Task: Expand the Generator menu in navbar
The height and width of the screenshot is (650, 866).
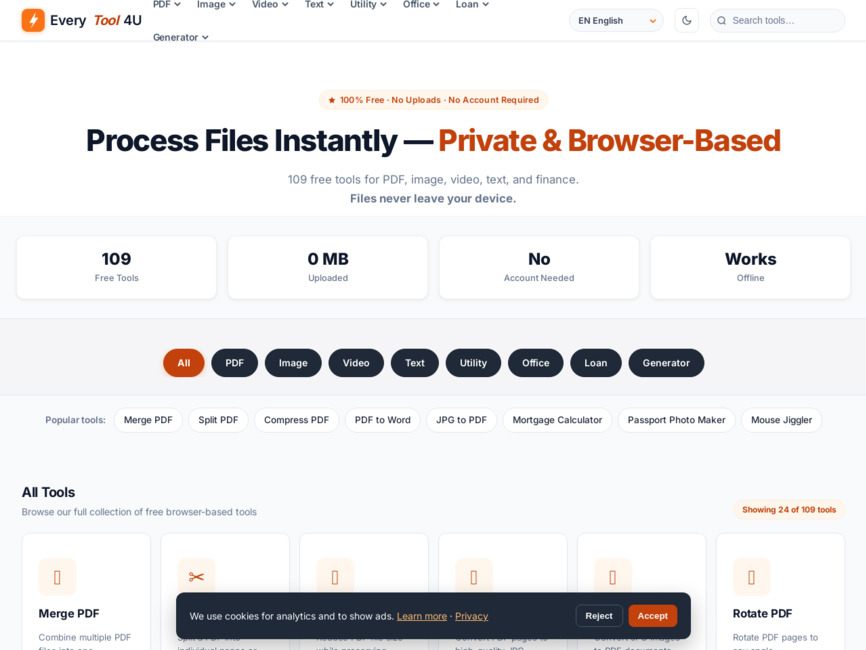Action: 181,38
